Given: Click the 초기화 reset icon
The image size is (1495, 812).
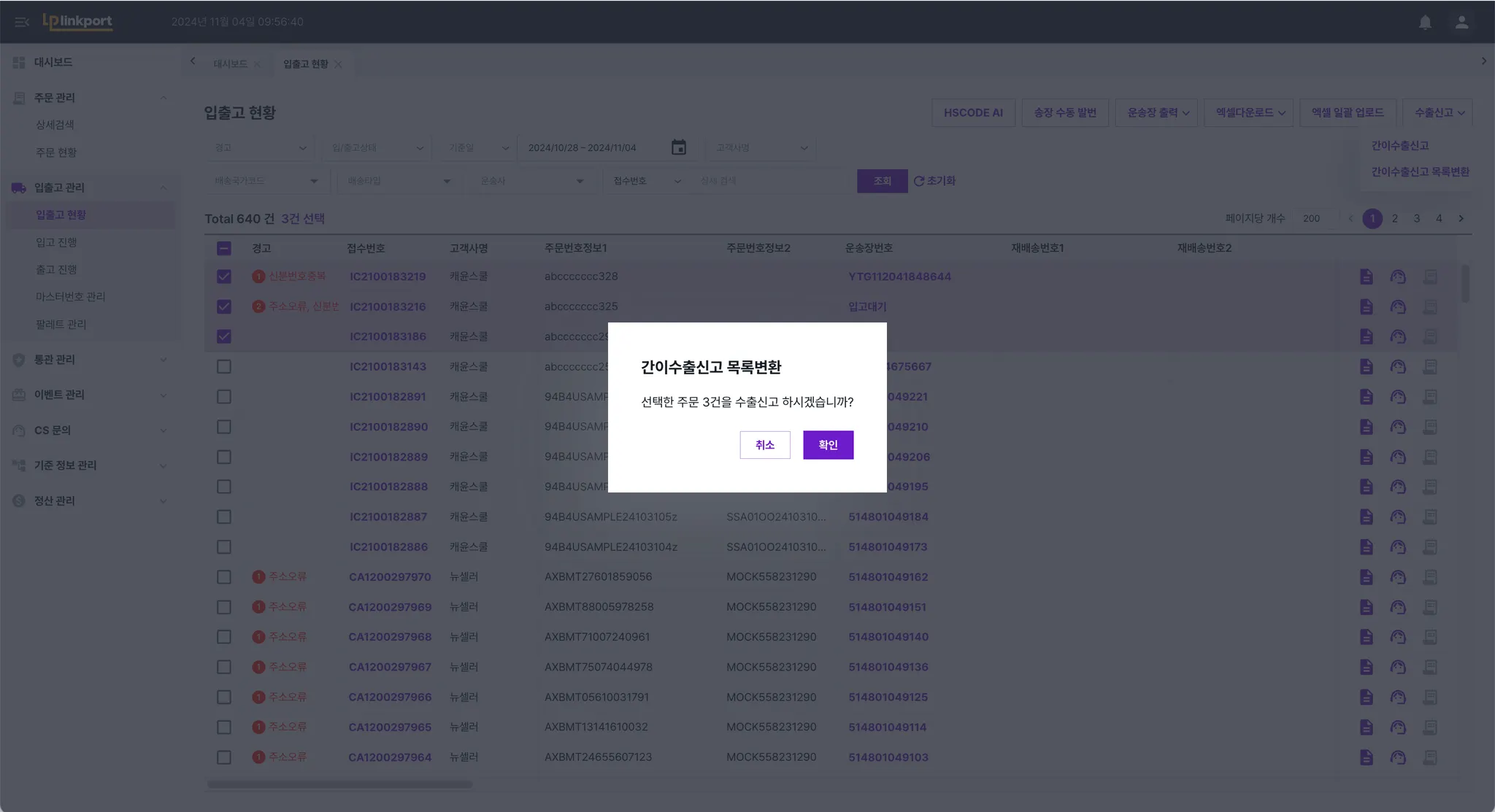Looking at the screenshot, I should 919,181.
